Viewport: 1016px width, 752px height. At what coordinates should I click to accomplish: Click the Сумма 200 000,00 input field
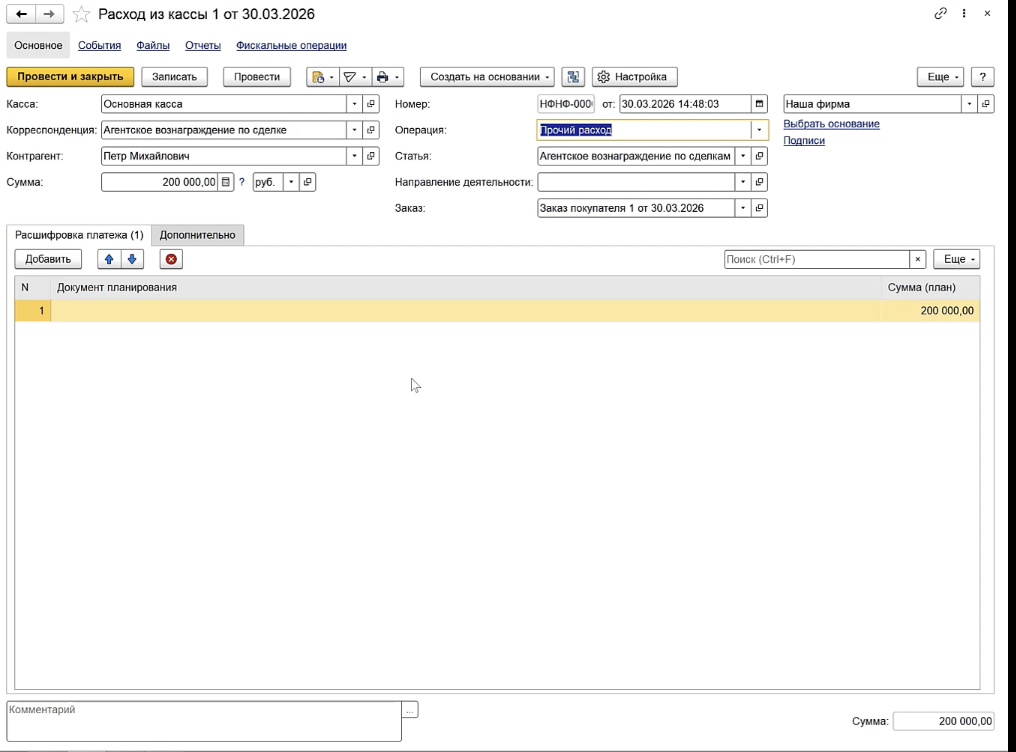click(159, 182)
